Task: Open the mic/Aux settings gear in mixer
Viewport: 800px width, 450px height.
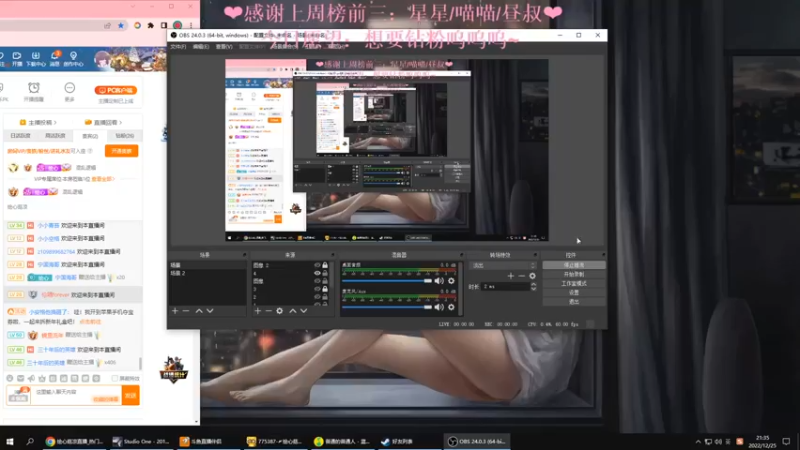Action: (451, 307)
